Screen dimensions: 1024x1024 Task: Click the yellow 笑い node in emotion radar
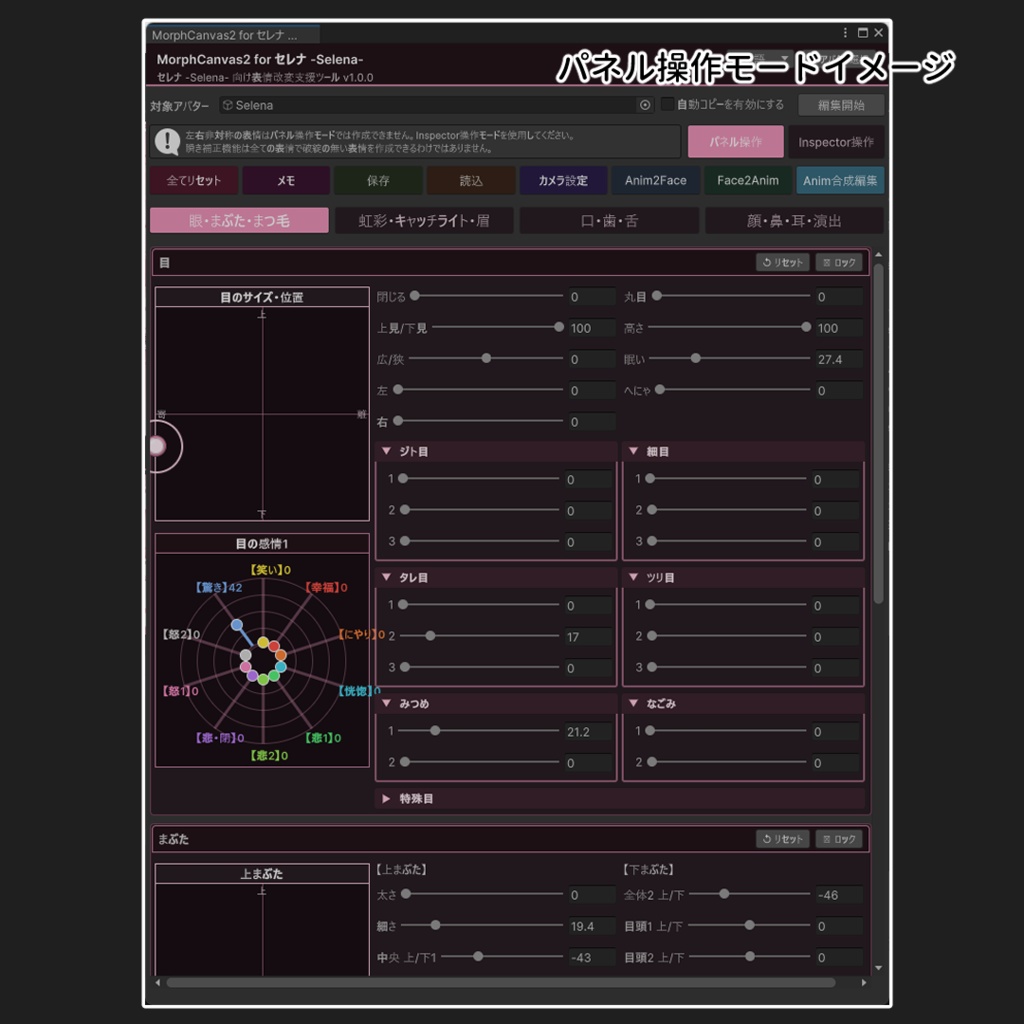(x=263, y=643)
